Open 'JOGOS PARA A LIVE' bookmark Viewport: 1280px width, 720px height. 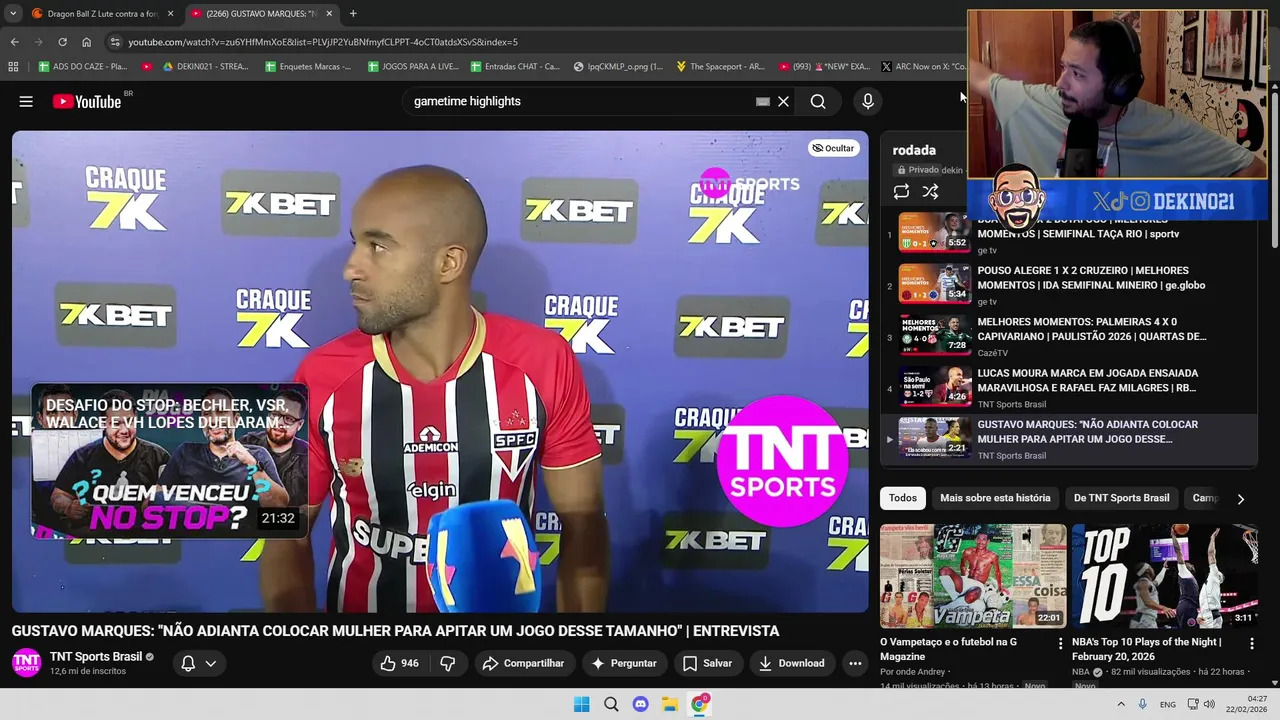tap(413, 67)
